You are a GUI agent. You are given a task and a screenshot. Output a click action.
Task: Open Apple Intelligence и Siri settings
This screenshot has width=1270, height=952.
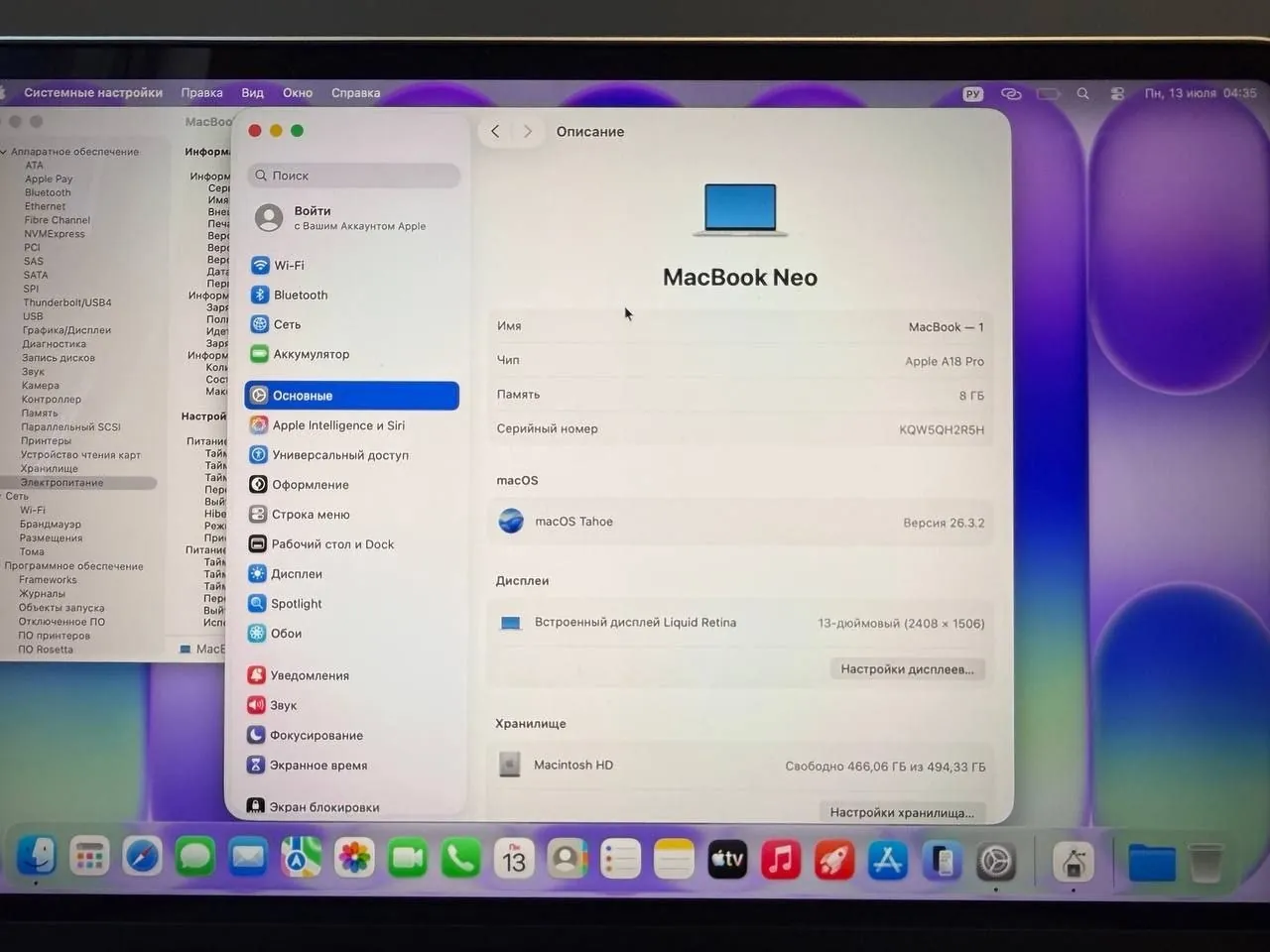(x=352, y=425)
